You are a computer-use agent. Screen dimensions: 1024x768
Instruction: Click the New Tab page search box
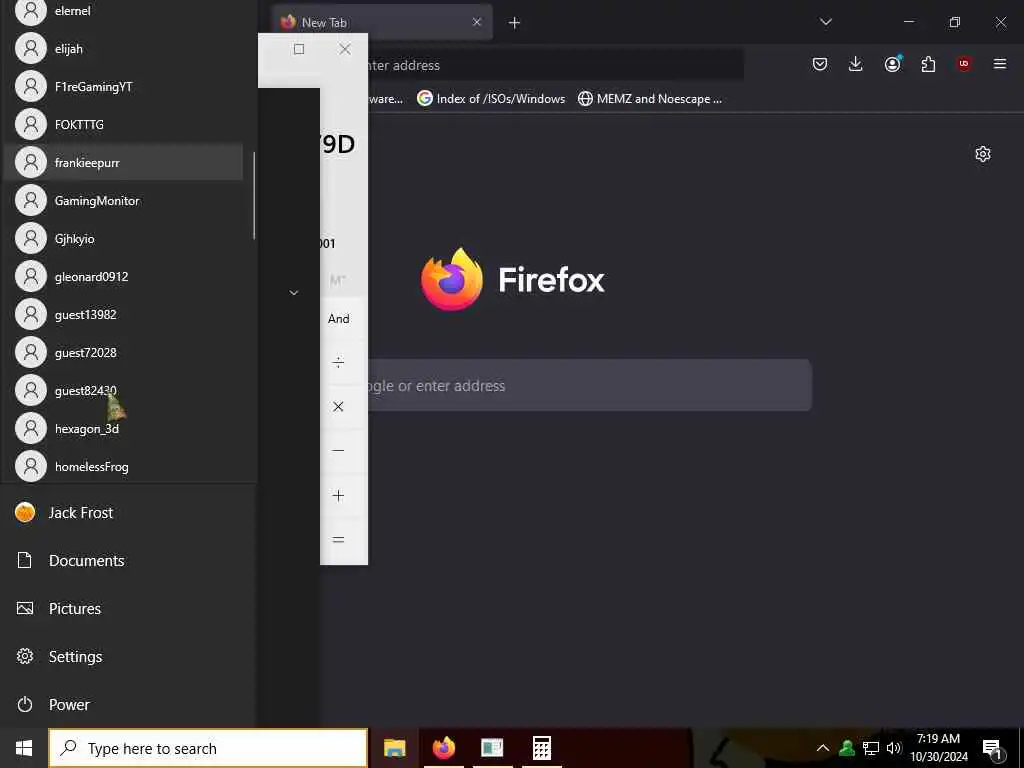click(x=590, y=385)
